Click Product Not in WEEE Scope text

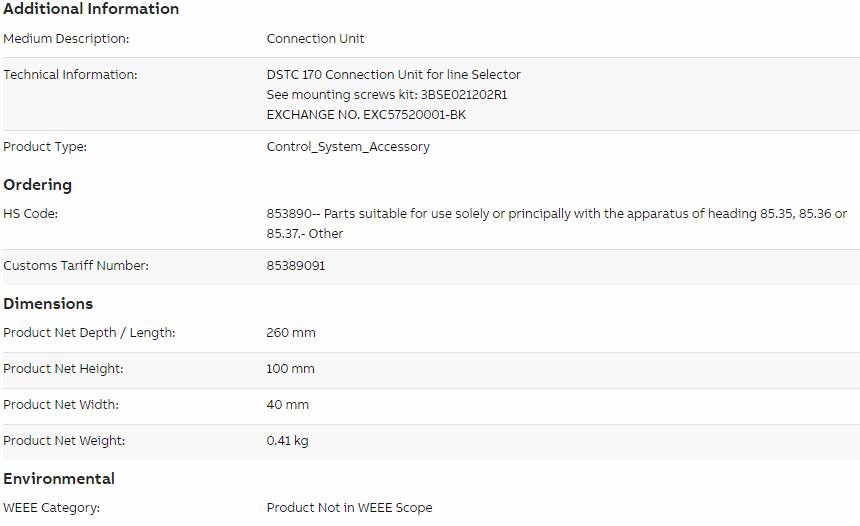click(x=349, y=508)
